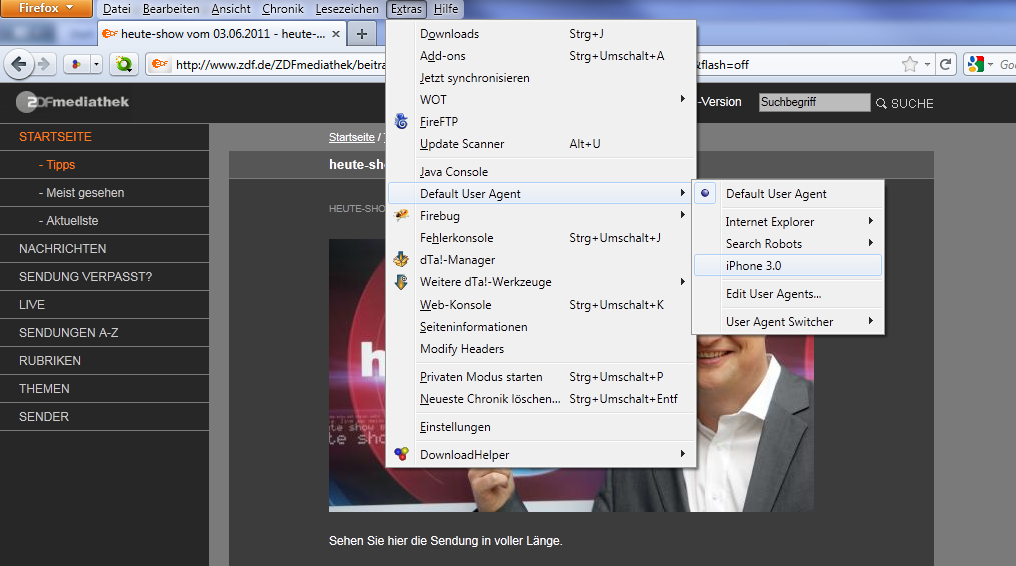Expand the Firebug submenu
Image resolution: width=1016 pixels, height=566 pixels.
541,216
